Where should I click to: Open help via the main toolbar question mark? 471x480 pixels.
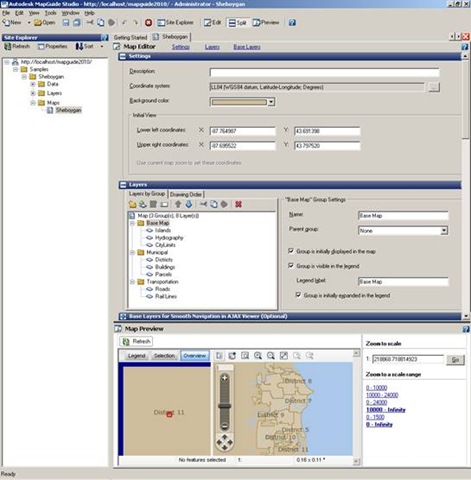tap(292, 23)
